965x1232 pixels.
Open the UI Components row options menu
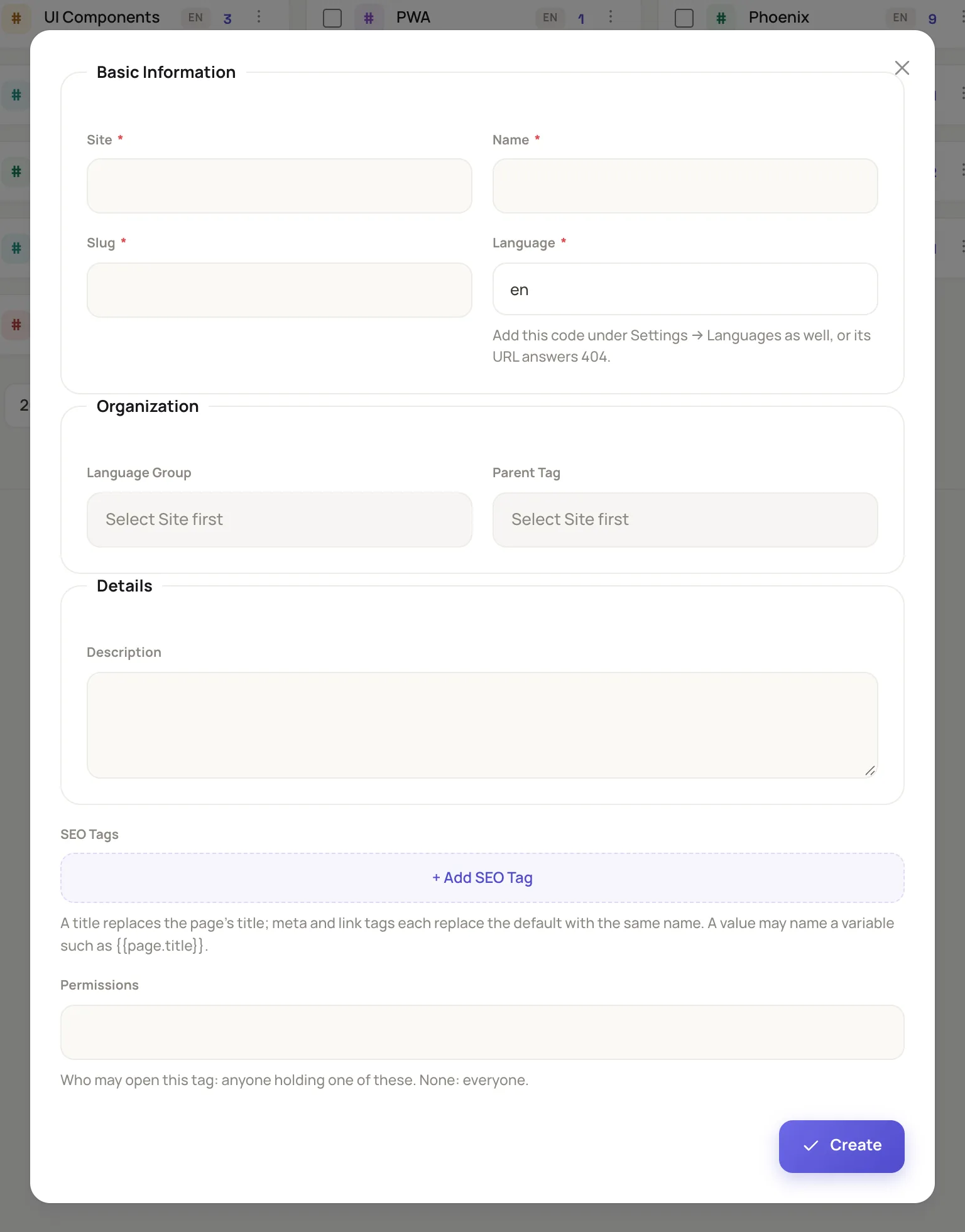pos(259,17)
